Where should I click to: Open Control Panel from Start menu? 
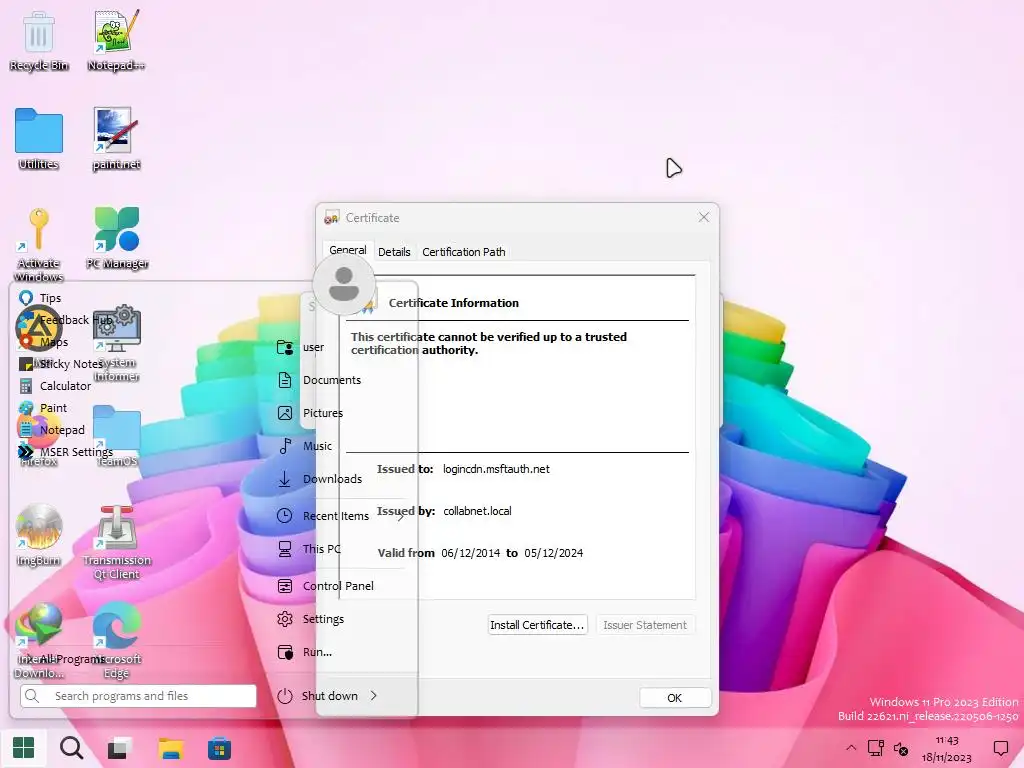click(325, 586)
